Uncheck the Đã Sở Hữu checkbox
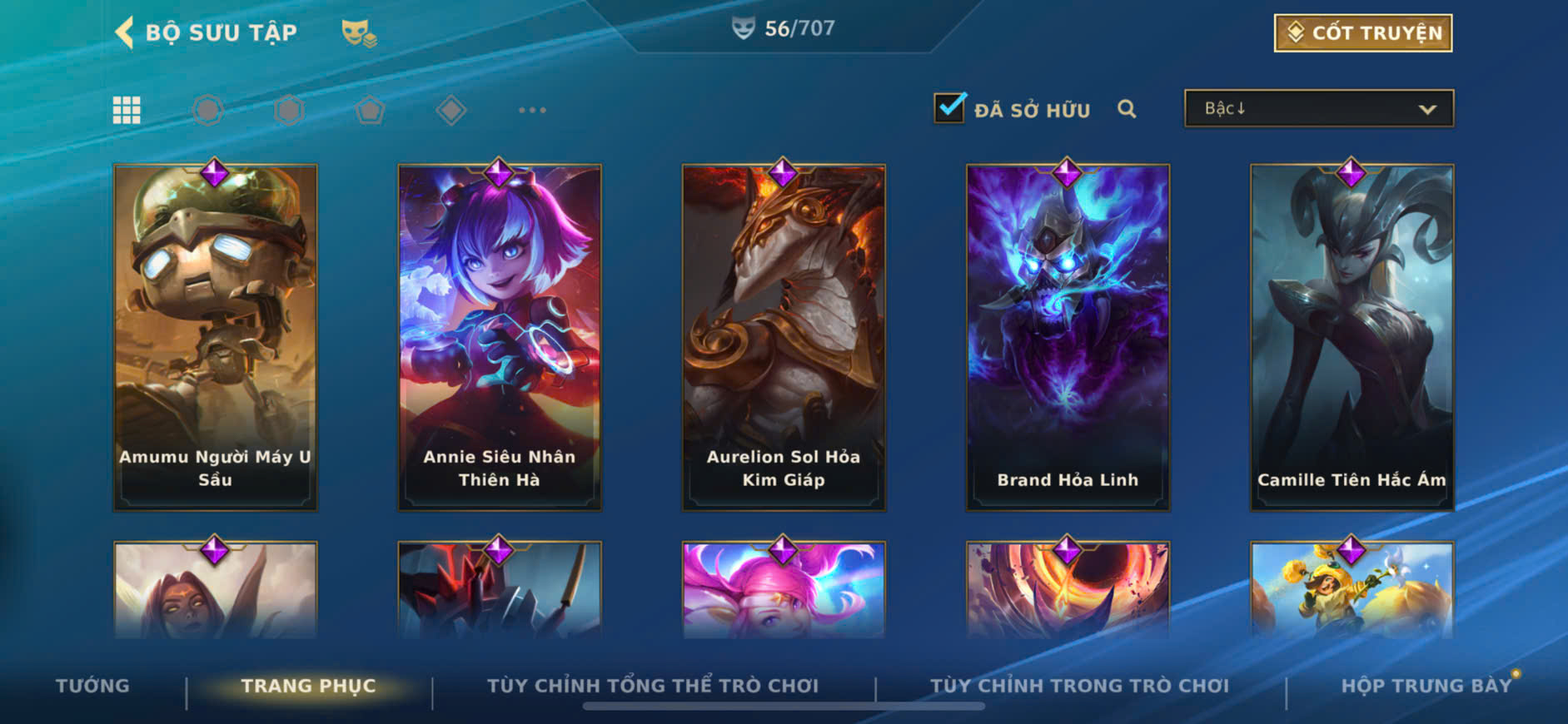 point(950,108)
